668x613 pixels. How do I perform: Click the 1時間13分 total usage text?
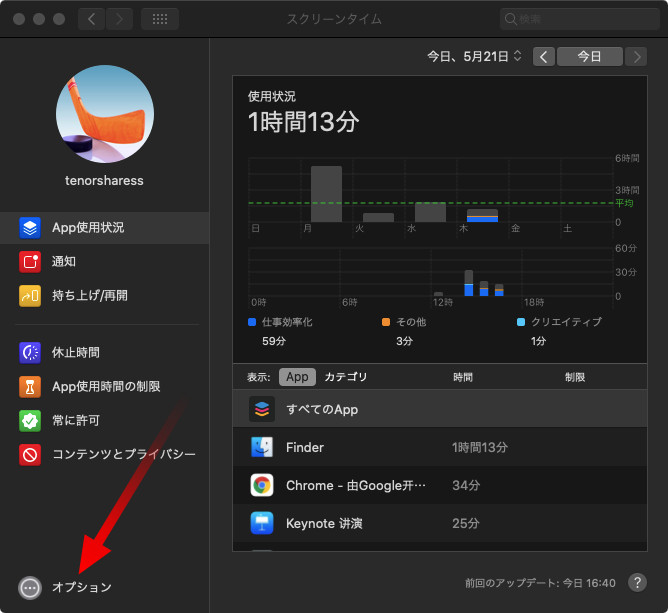tap(303, 122)
